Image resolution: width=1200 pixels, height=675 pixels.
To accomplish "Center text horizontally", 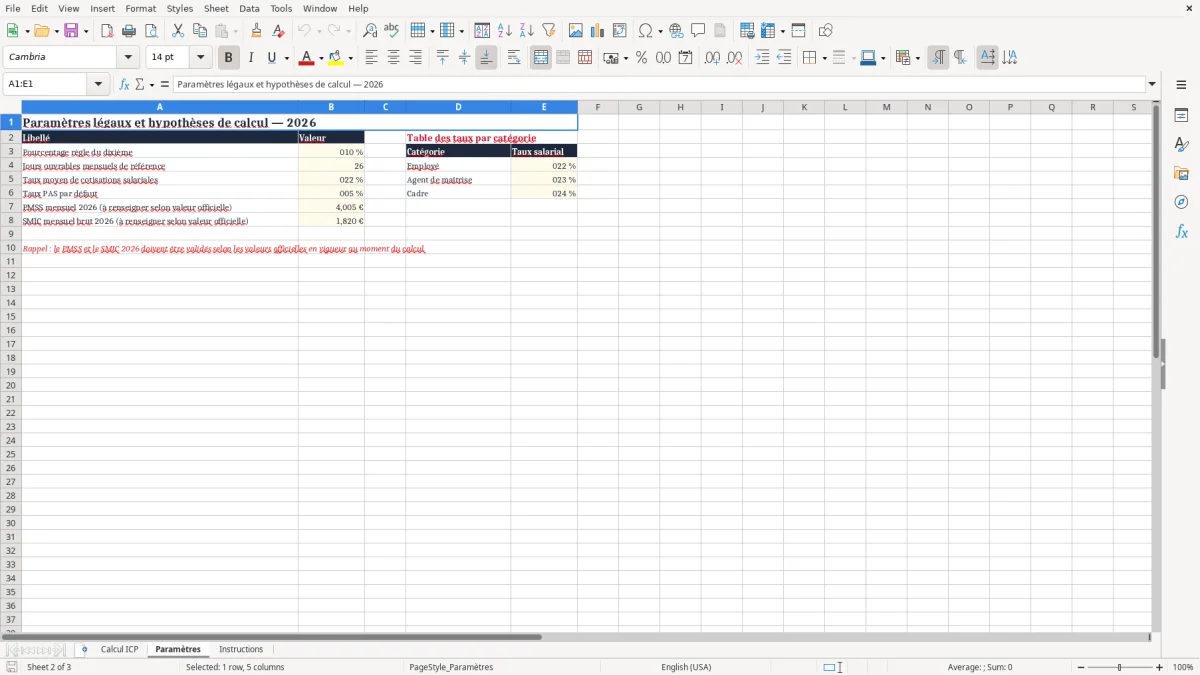I will pyautogui.click(x=394, y=58).
